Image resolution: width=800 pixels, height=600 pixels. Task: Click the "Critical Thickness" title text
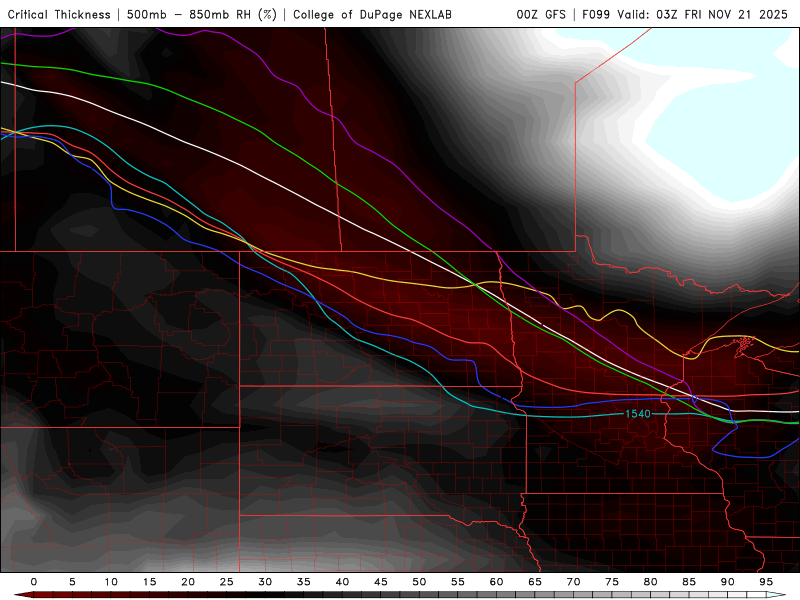(x=59, y=15)
